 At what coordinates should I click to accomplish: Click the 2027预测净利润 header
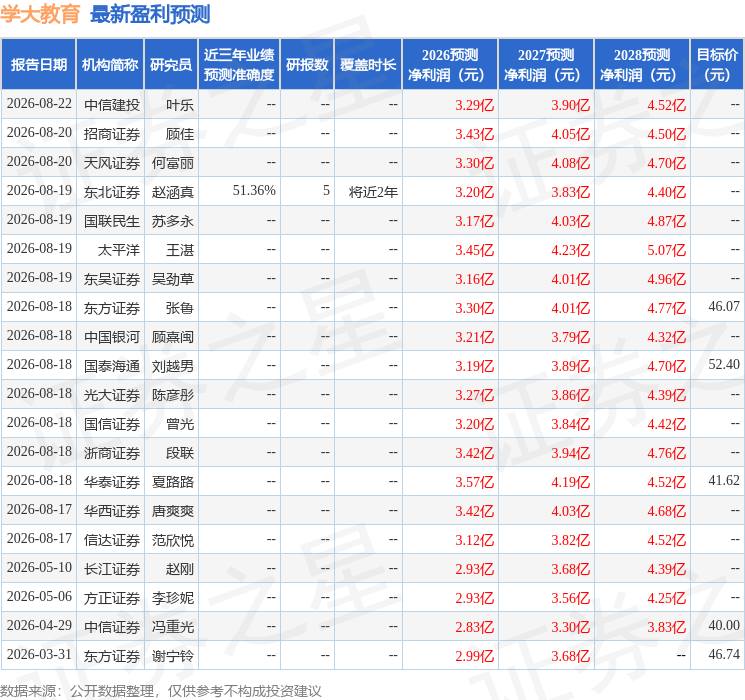[x=546, y=65]
